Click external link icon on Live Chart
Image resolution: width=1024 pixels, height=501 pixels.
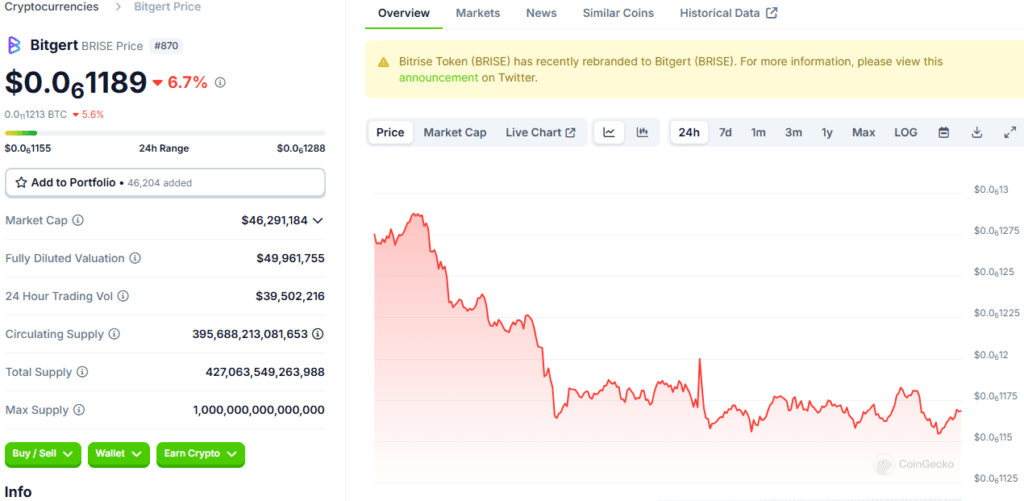point(570,133)
